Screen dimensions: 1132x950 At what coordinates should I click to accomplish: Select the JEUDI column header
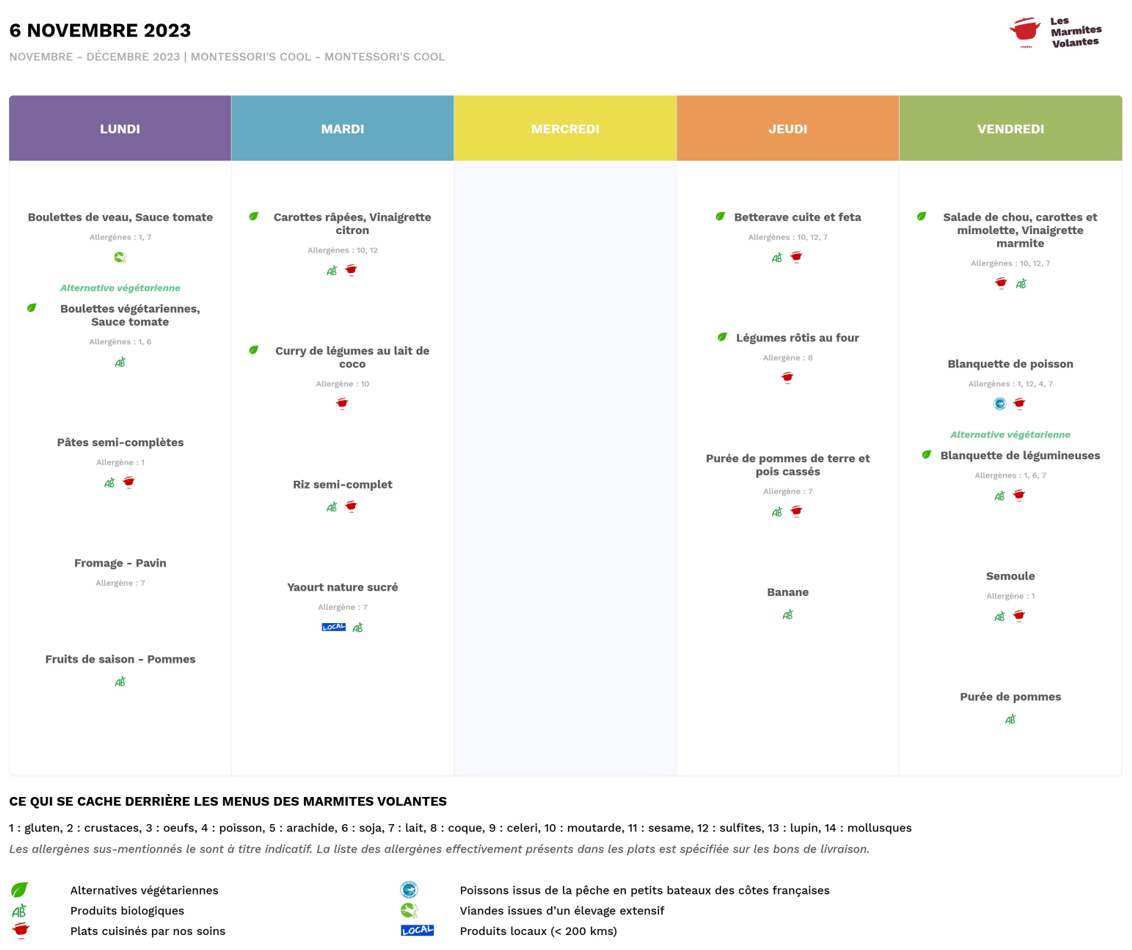pyautogui.click(x=788, y=129)
